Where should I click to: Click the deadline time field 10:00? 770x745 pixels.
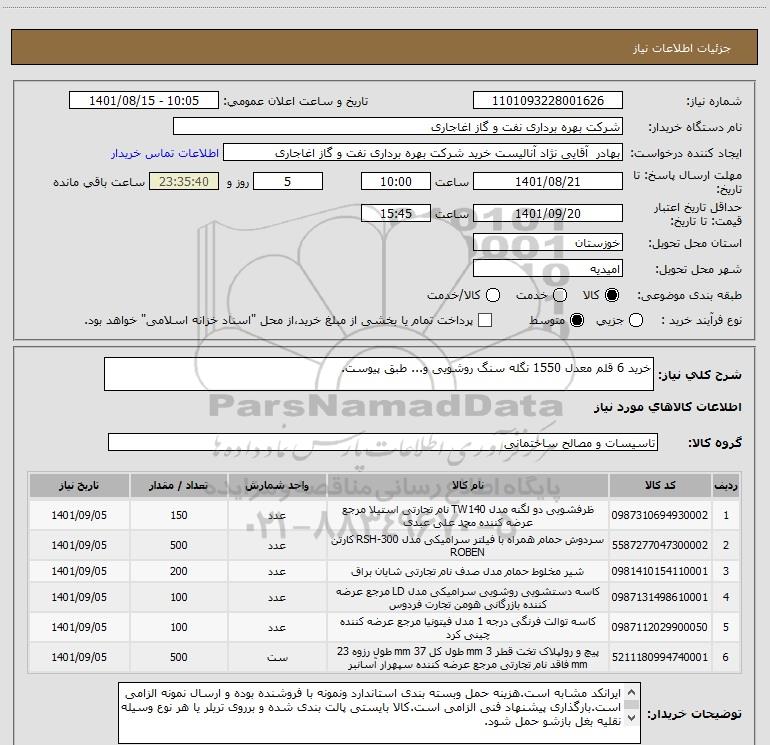[396, 181]
